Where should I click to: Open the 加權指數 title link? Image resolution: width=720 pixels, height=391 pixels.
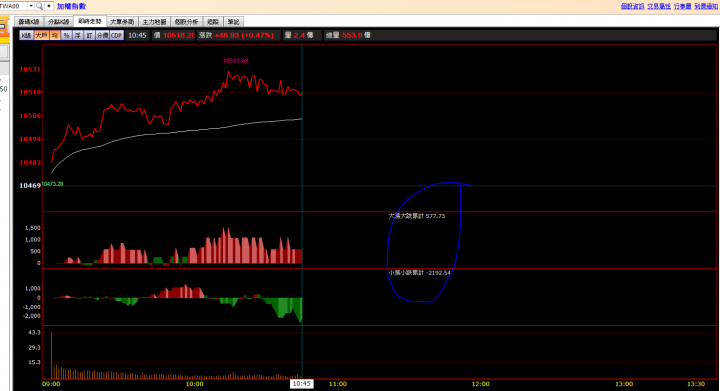pos(71,6)
